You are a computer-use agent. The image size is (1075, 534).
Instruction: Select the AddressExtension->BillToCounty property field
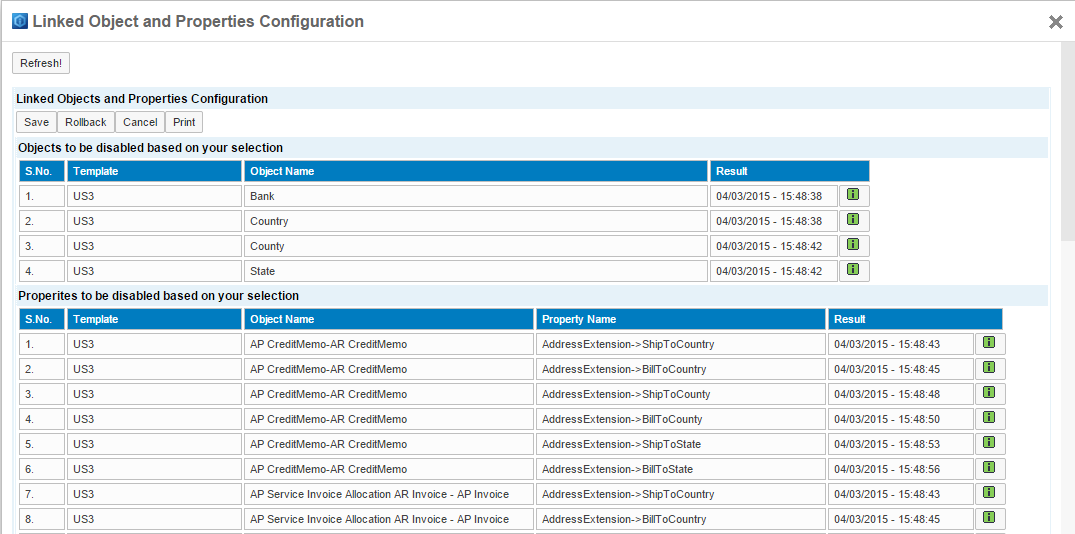pos(680,419)
